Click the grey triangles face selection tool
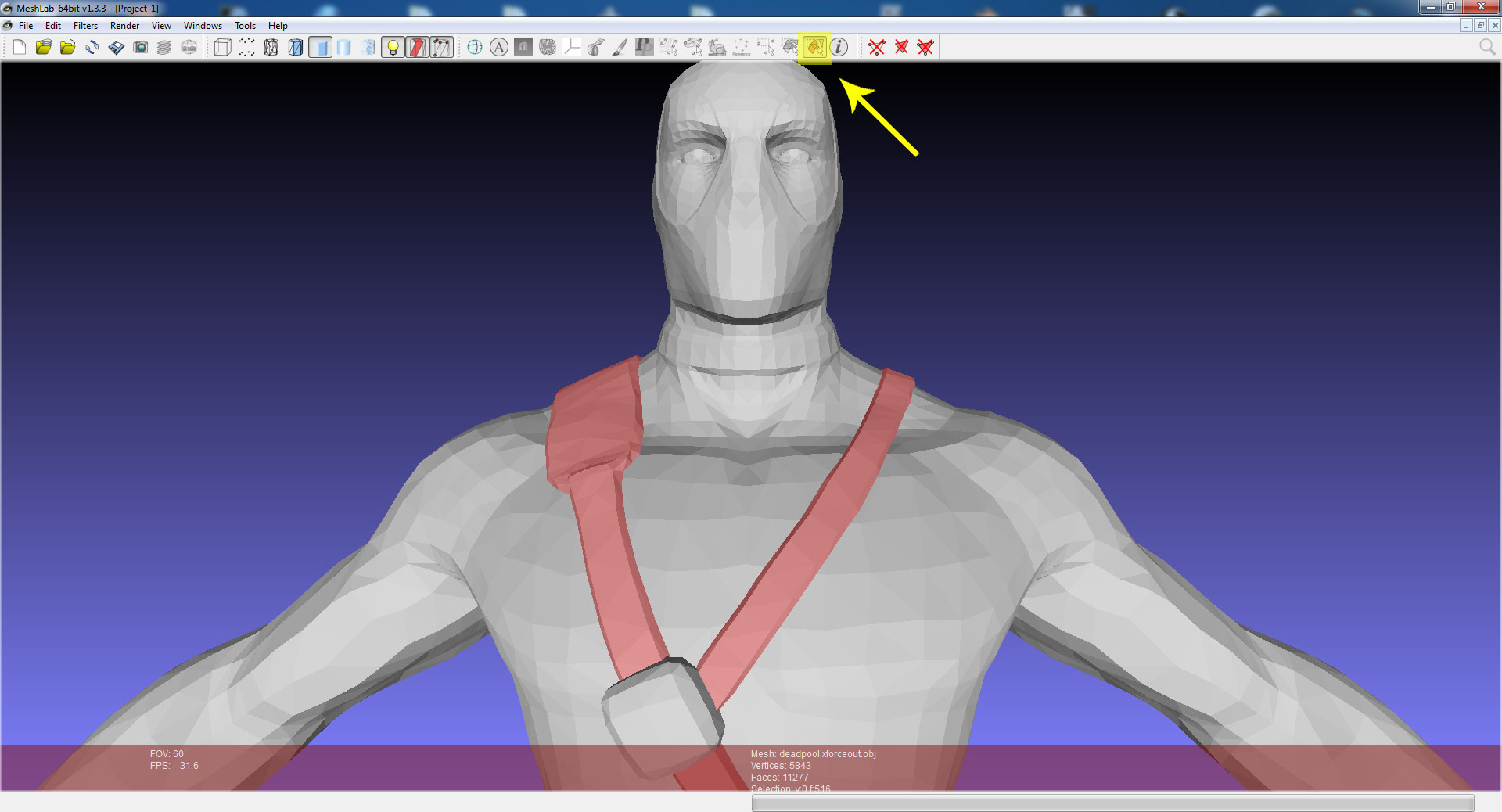 790,48
